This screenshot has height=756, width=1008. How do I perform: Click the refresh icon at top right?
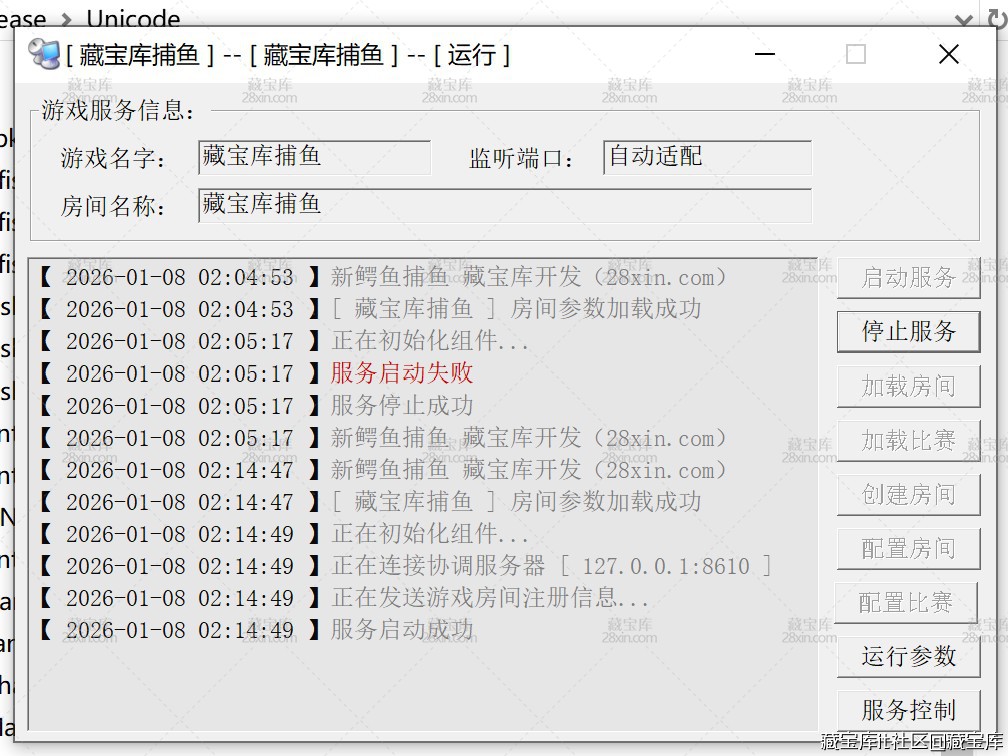tap(996, 18)
